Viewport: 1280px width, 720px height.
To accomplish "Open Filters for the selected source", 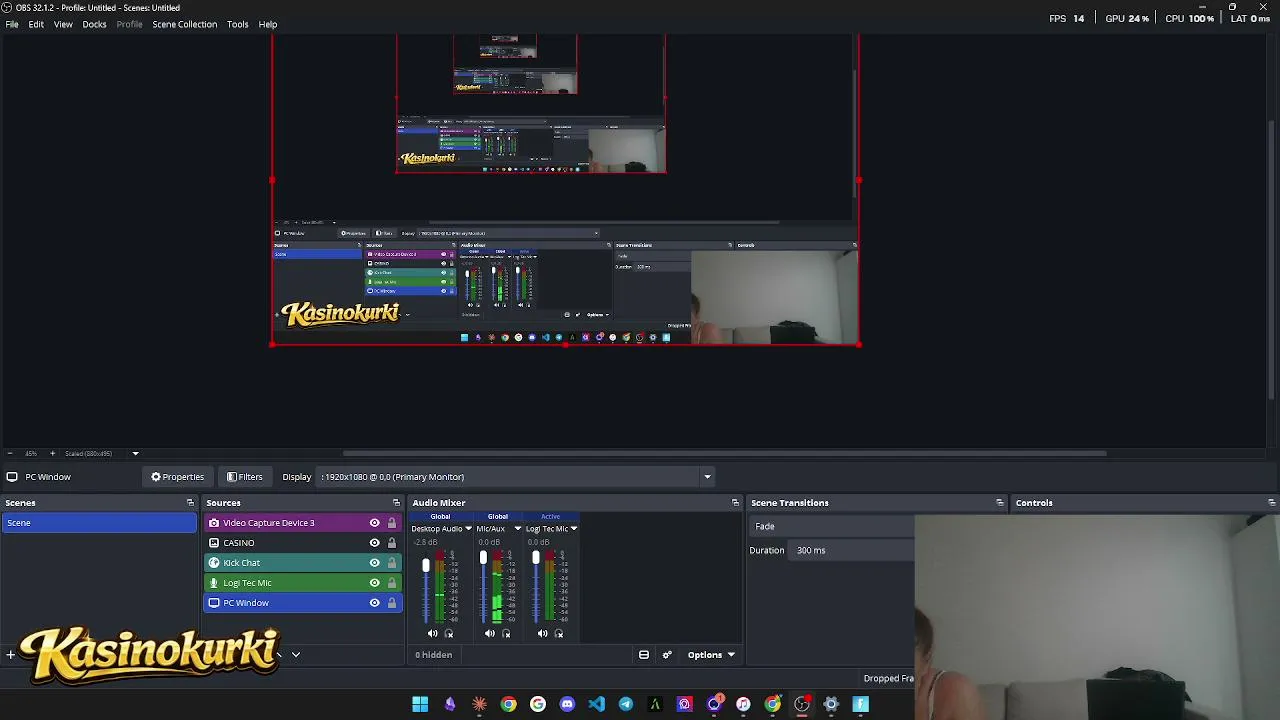I will (244, 477).
